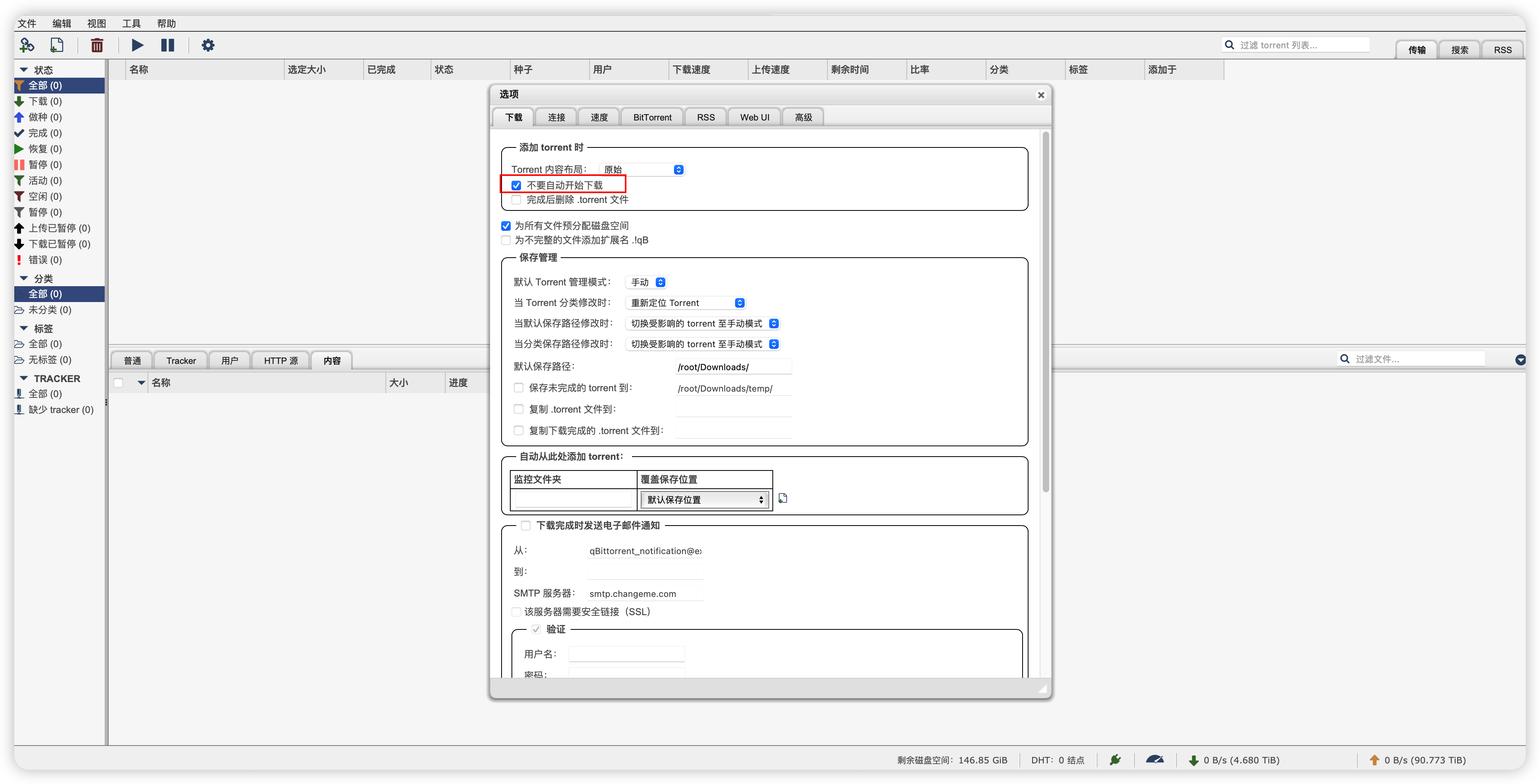Click the connection status plug icon

1115,759
